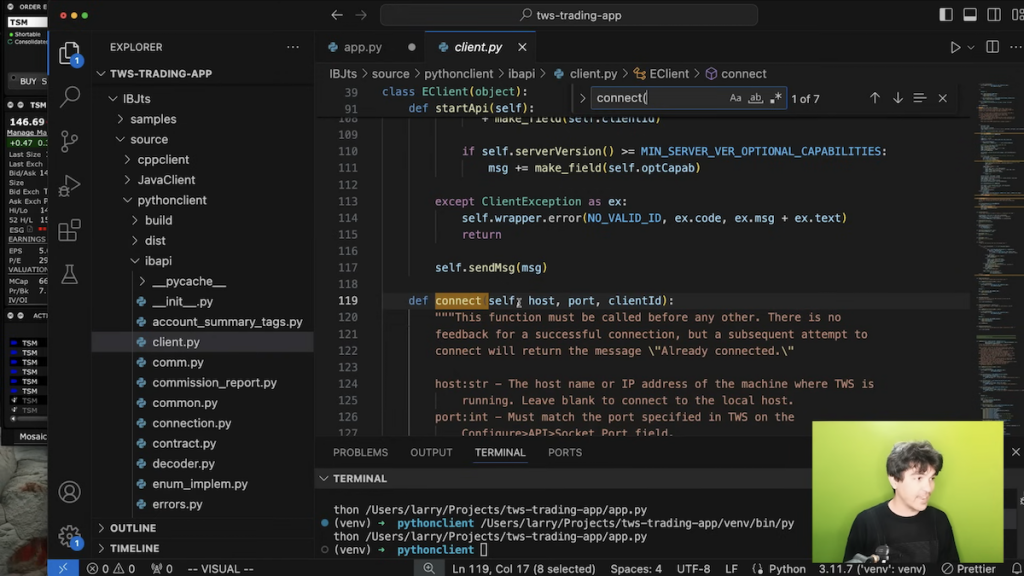Click the Run Python file play button
The image size is (1024, 576).
(955, 47)
